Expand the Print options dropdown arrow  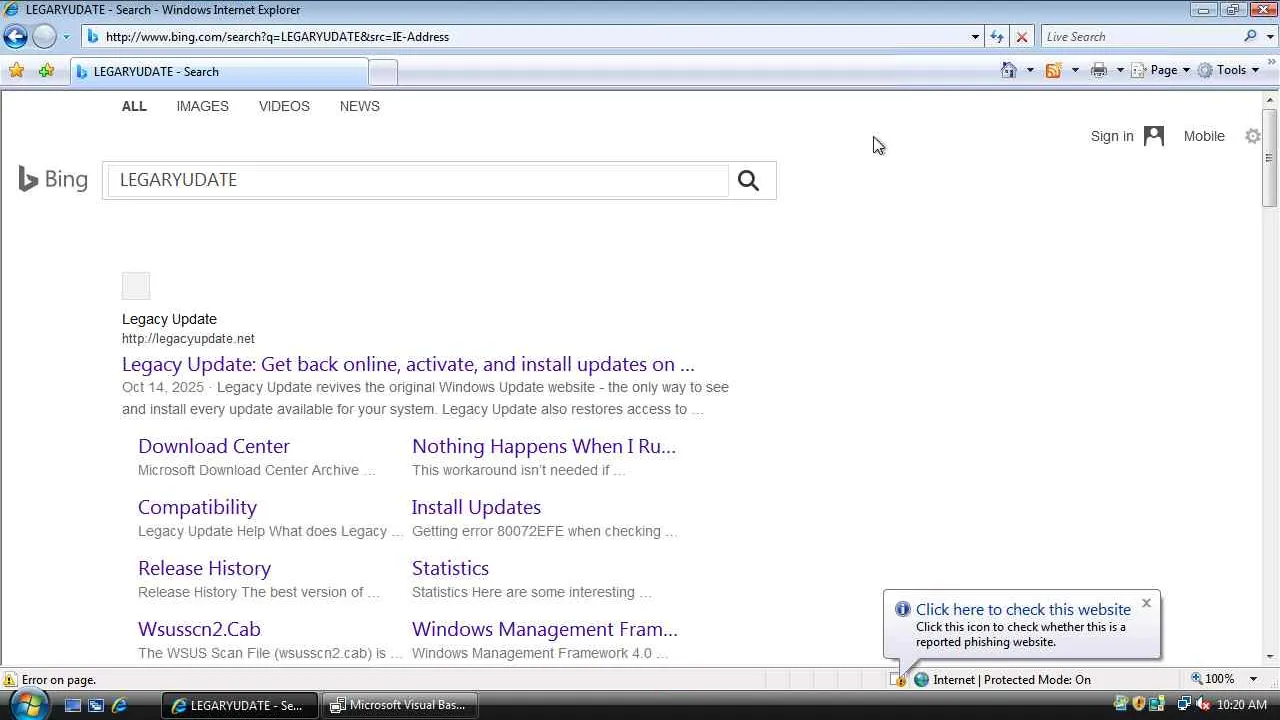(x=1120, y=70)
